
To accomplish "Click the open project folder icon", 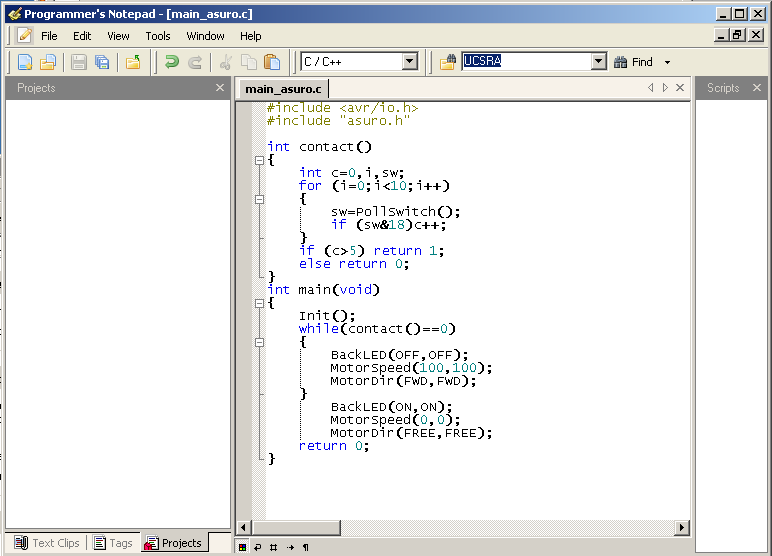I will pos(133,62).
